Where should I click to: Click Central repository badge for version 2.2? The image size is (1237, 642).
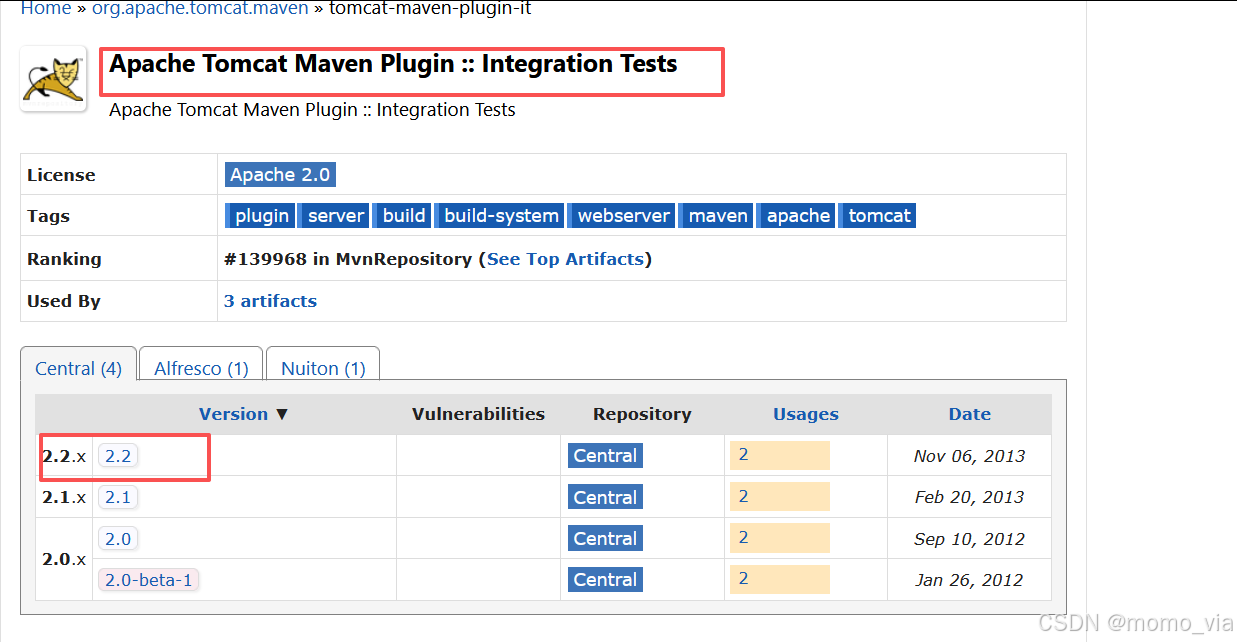tap(605, 456)
